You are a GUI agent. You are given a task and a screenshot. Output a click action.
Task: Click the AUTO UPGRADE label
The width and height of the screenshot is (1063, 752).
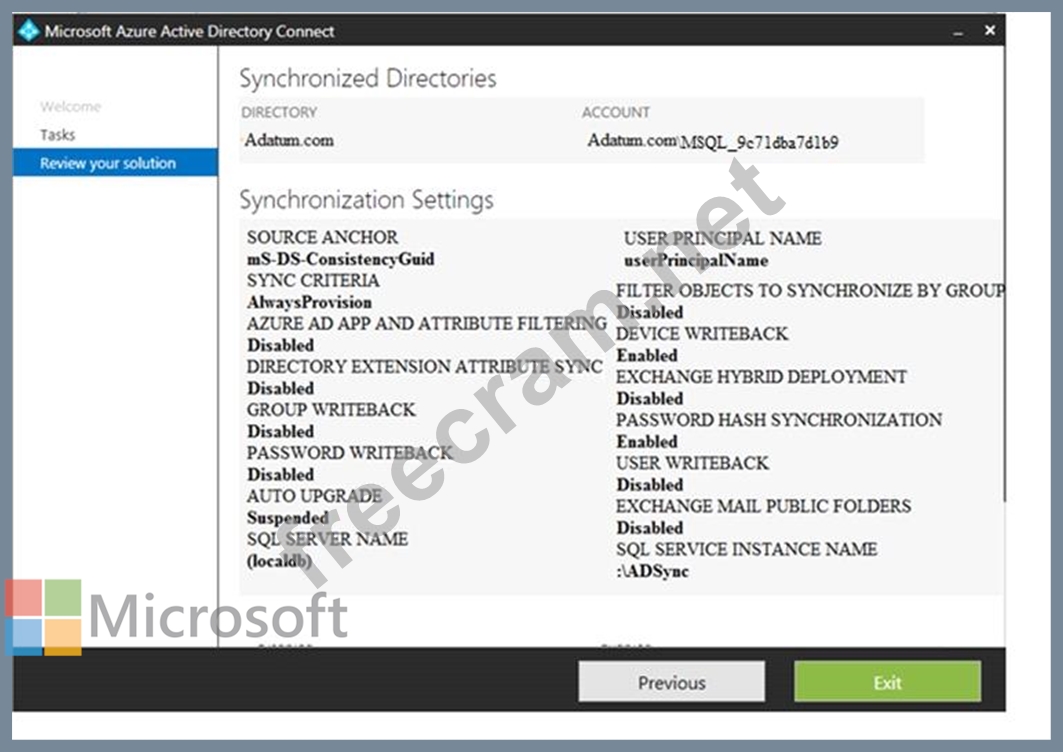point(314,496)
